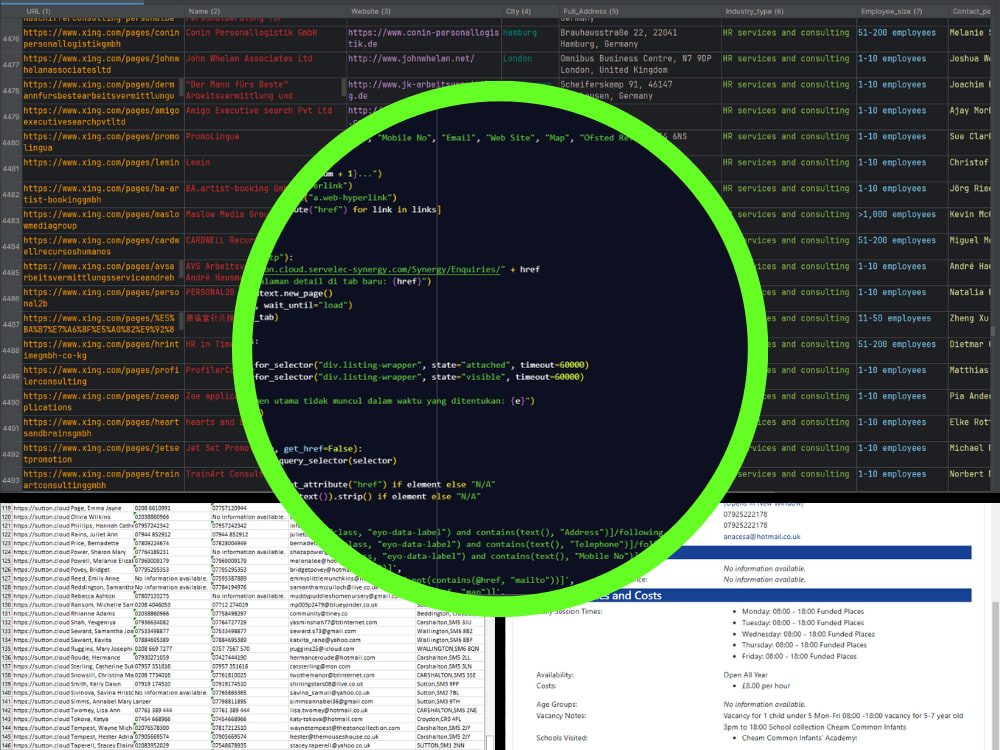Image resolution: width=1000 pixels, height=750 pixels.
Task: Click the email cell stacey.taperell@yahoo.co.uk
Action: tap(330, 746)
